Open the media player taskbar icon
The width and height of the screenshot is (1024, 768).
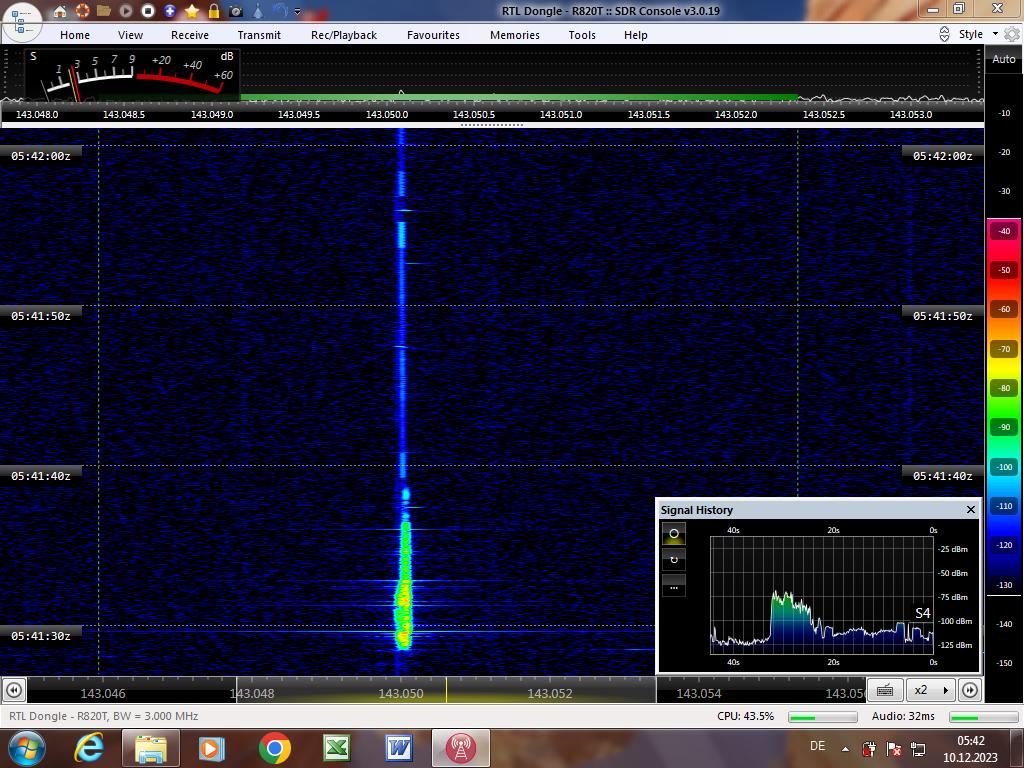coord(211,748)
